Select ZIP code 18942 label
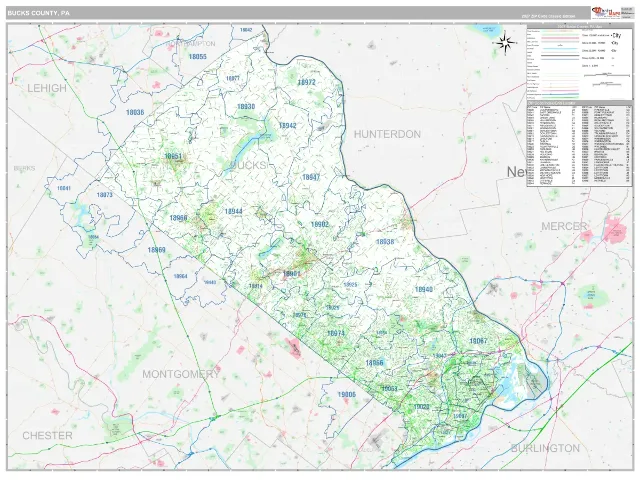The height and width of the screenshot is (480, 640). tap(287, 126)
